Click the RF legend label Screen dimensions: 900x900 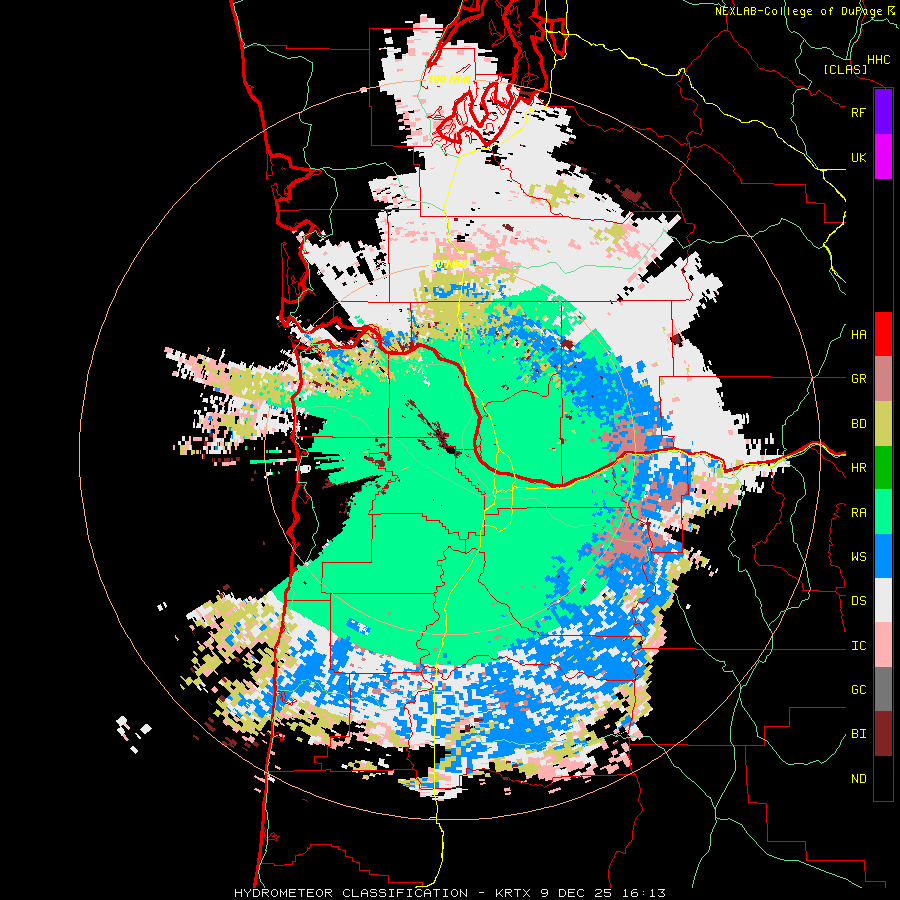858,112
